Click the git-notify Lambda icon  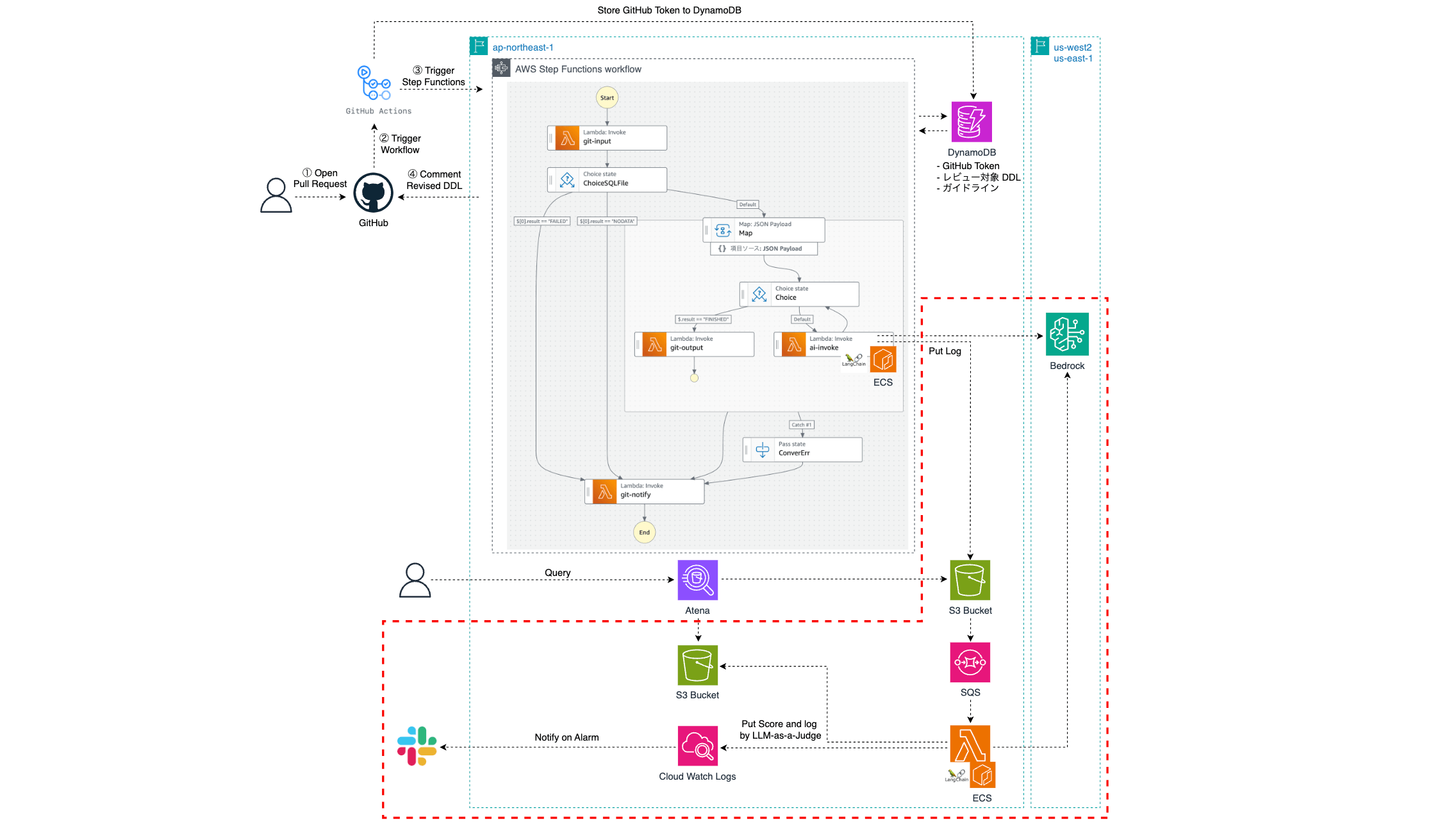coord(604,492)
